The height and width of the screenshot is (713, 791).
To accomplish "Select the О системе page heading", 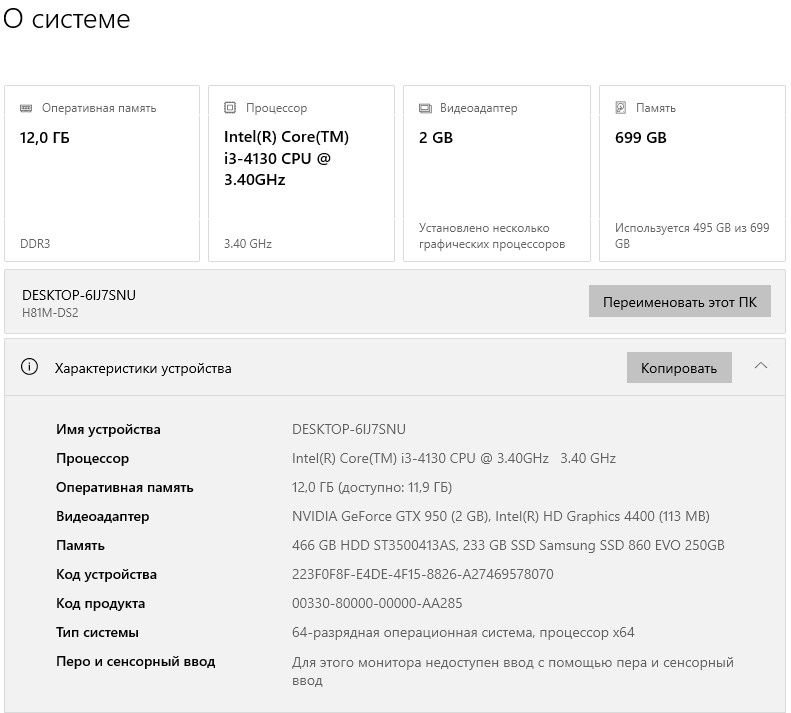I will [x=67, y=19].
